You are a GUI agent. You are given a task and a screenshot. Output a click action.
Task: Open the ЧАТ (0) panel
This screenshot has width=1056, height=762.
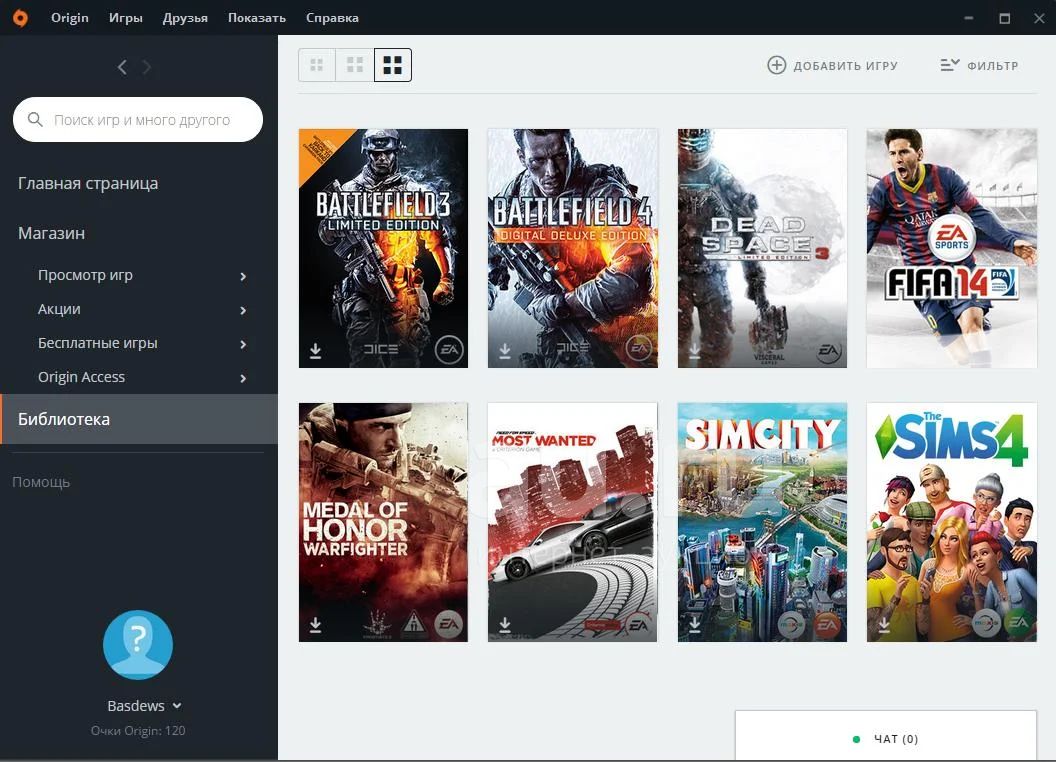pyautogui.click(x=886, y=736)
